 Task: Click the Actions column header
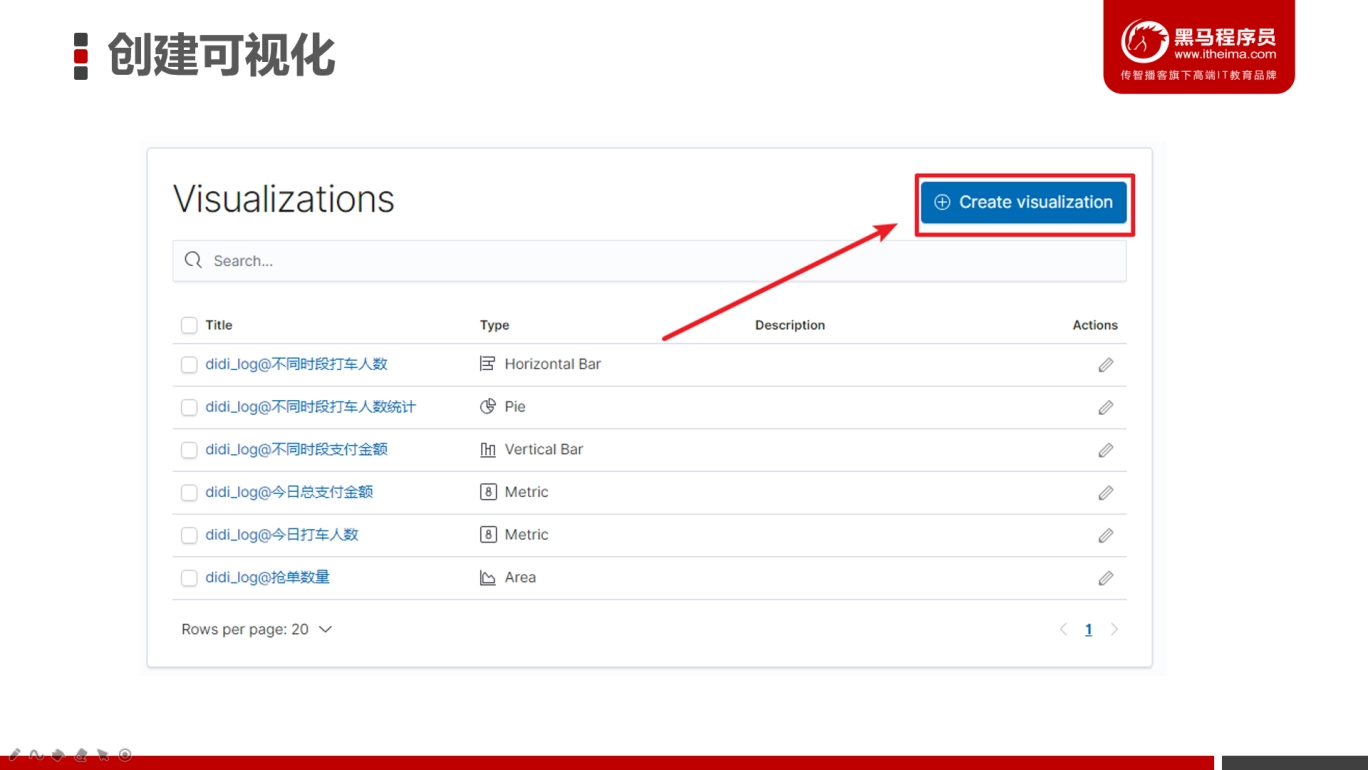tap(1095, 325)
